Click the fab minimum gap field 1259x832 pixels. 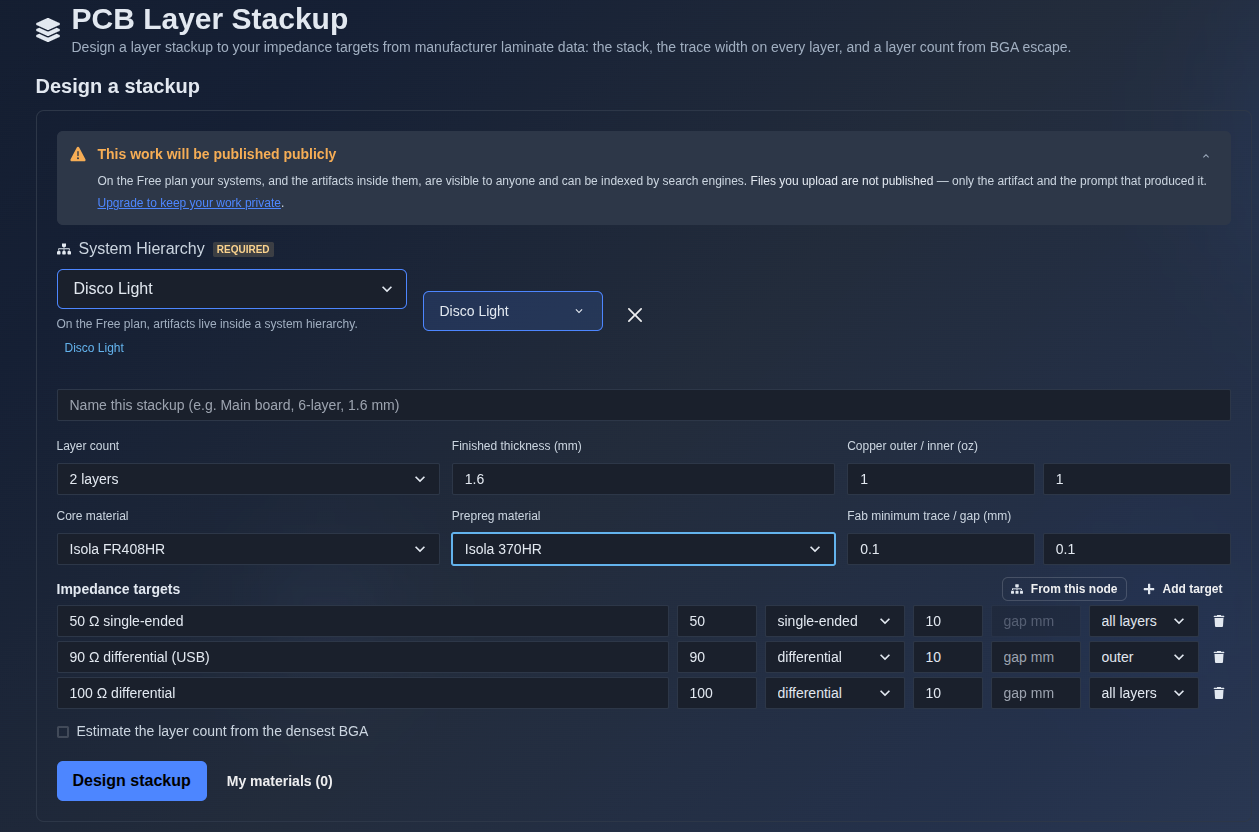pyautogui.click(x=1137, y=549)
